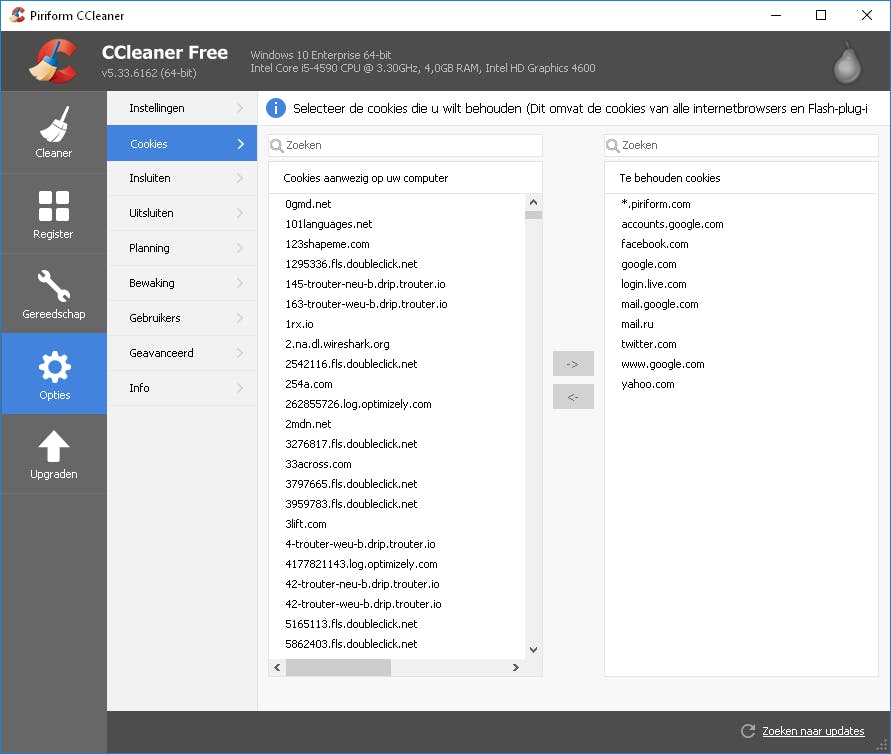The width and height of the screenshot is (891, 754).
Task: Expand the Geavanceerd chevron arrow
Action: [240, 353]
